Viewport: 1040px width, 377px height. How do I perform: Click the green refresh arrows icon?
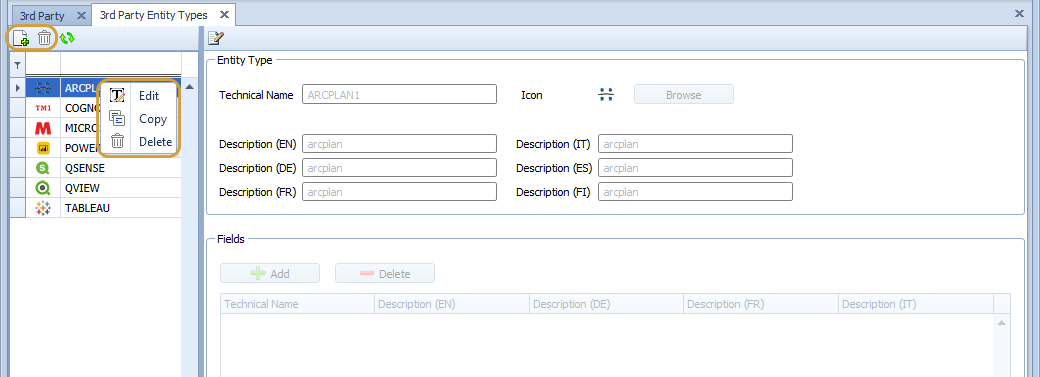point(67,38)
